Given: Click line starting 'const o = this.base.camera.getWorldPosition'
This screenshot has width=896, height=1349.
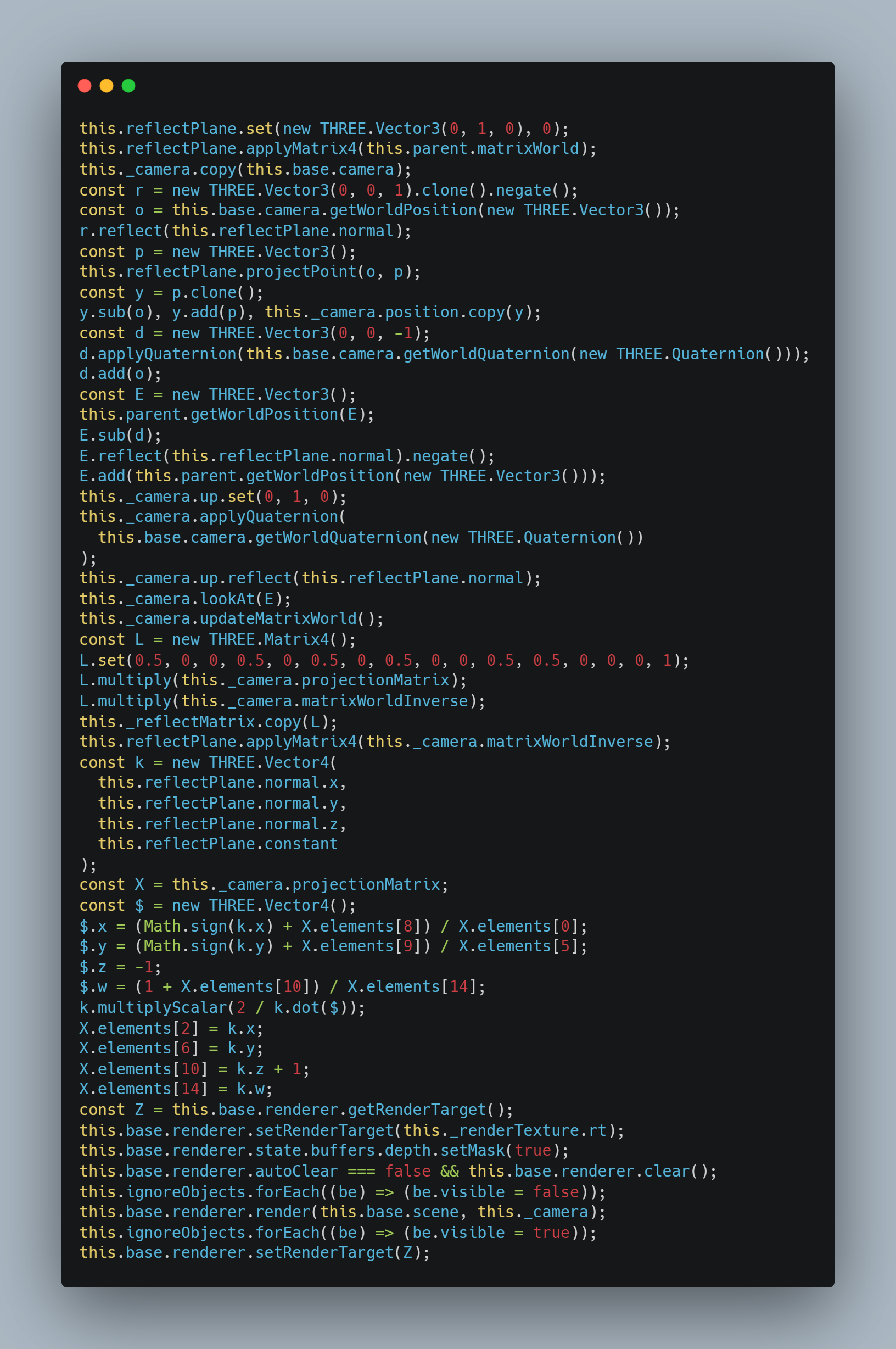Looking at the screenshot, I should pyautogui.click(x=379, y=210).
